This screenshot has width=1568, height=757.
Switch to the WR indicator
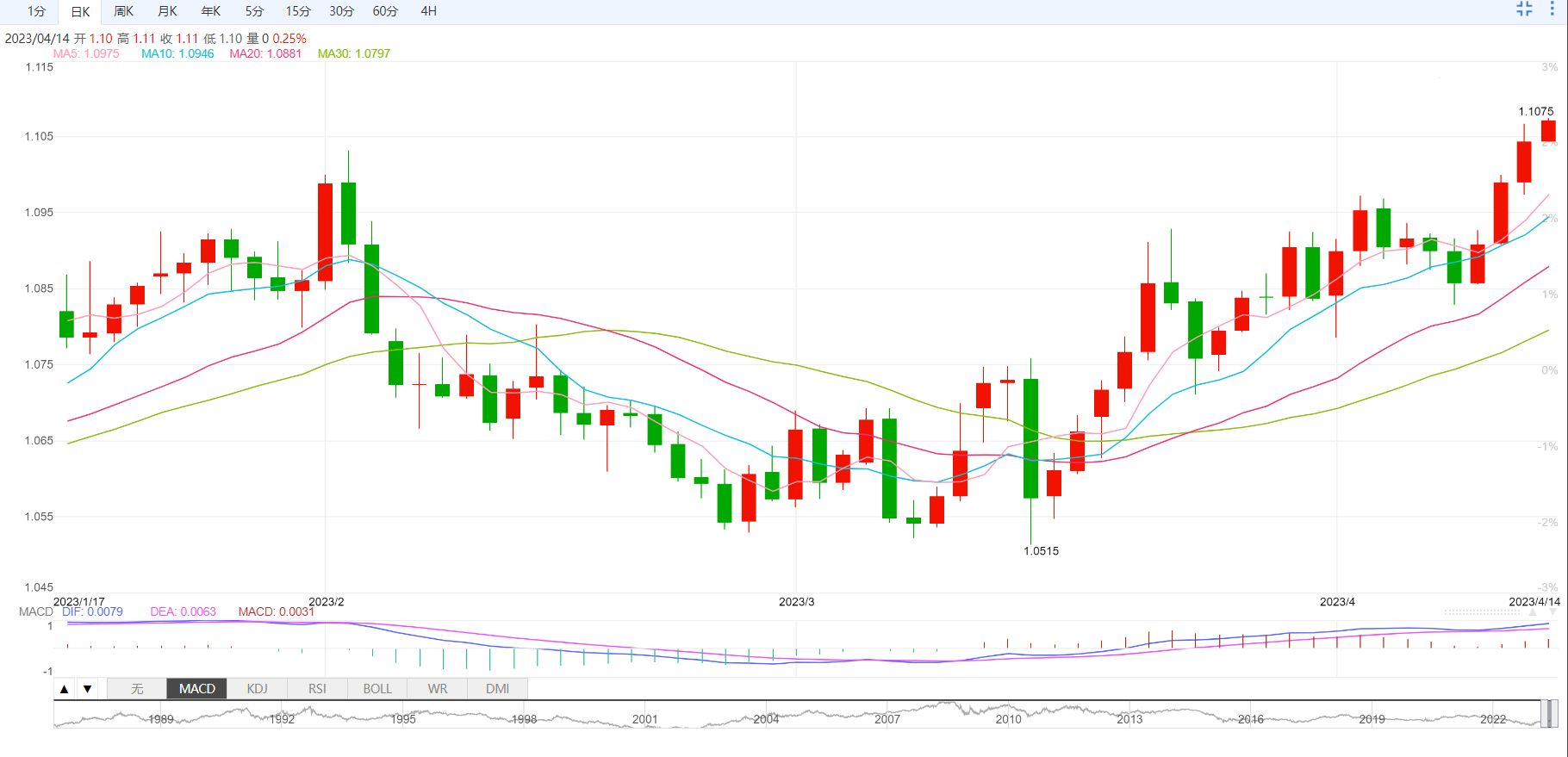point(438,689)
